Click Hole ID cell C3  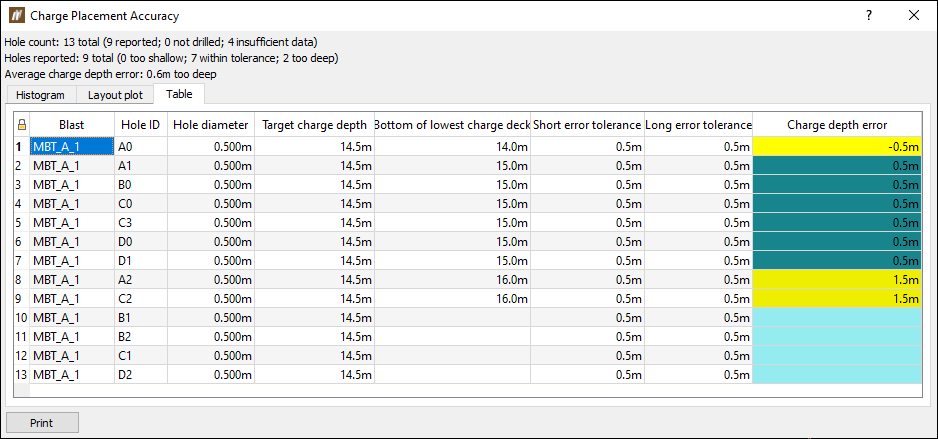[x=141, y=222]
